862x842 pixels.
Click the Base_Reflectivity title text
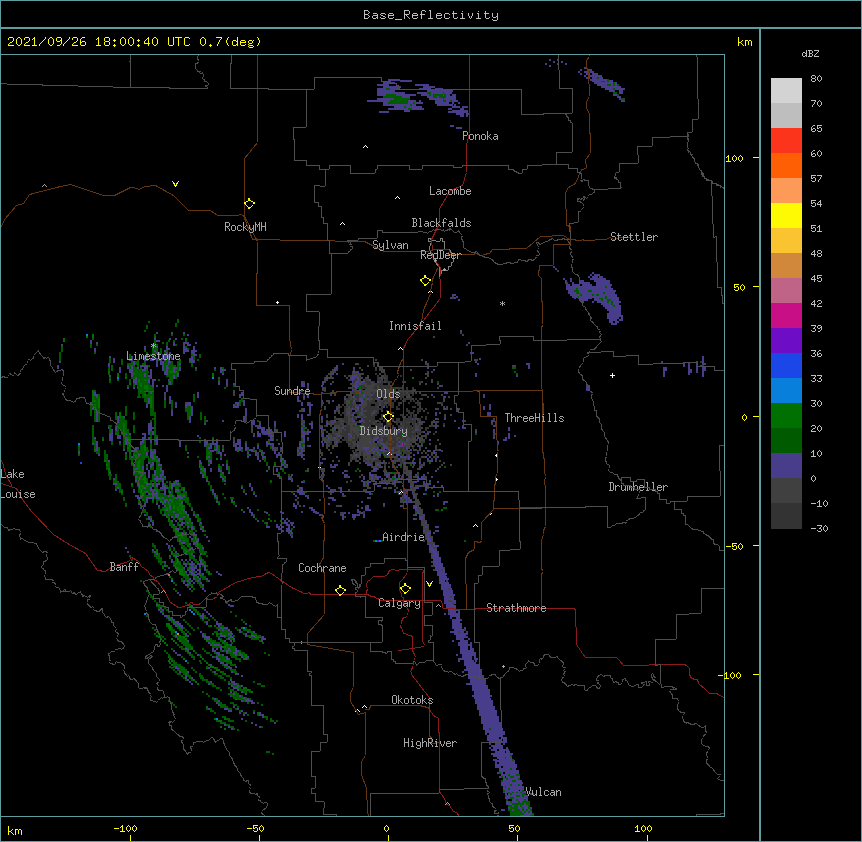[x=430, y=15]
